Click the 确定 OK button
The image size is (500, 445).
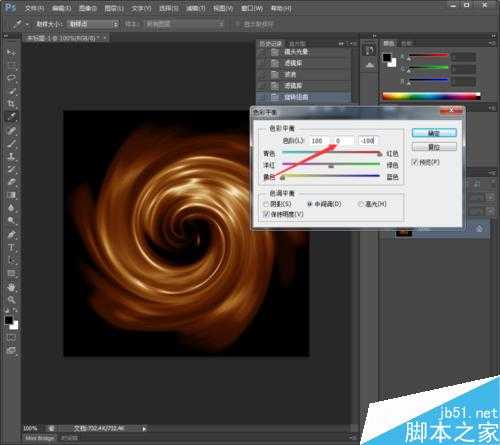click(434, 133)
